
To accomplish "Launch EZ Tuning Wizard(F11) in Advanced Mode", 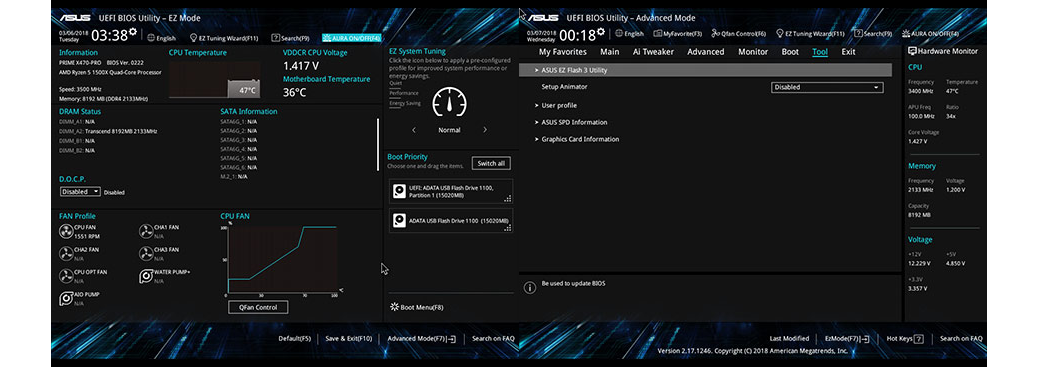I will [x=811, y=34].
